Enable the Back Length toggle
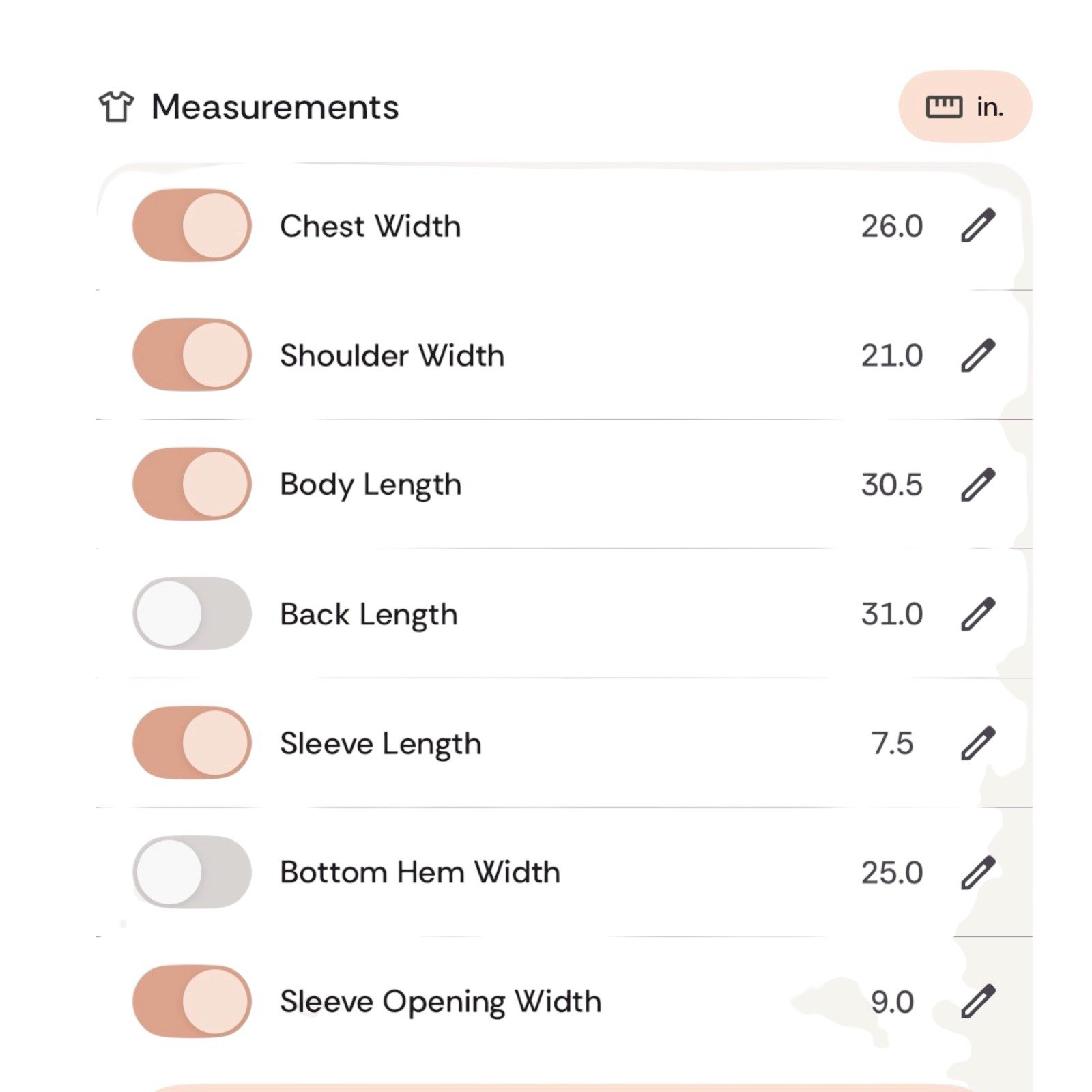 (192, 614)
